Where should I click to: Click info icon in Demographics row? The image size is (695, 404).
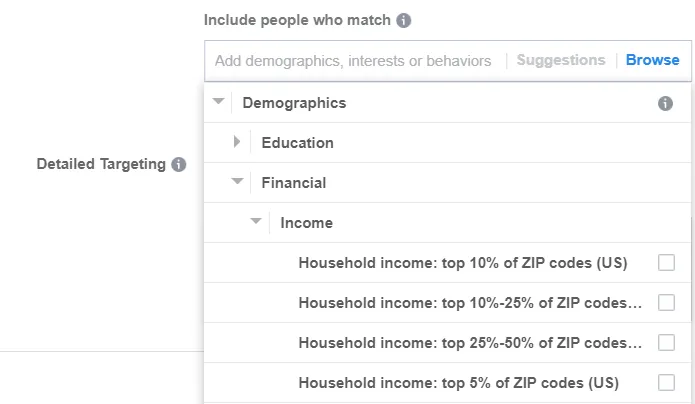[x=665, y=103]
